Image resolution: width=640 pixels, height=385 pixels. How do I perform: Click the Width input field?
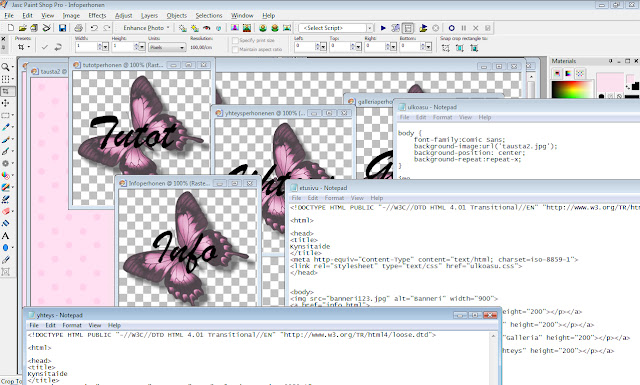[x=86, y=47]
